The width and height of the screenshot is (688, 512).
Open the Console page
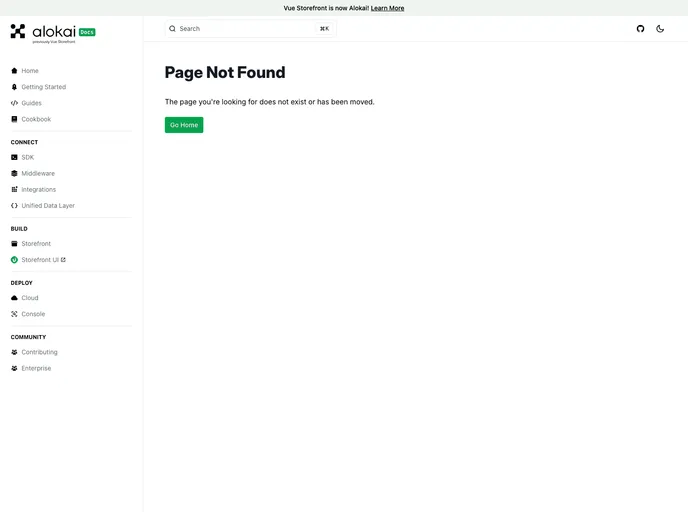coord(33,314)
